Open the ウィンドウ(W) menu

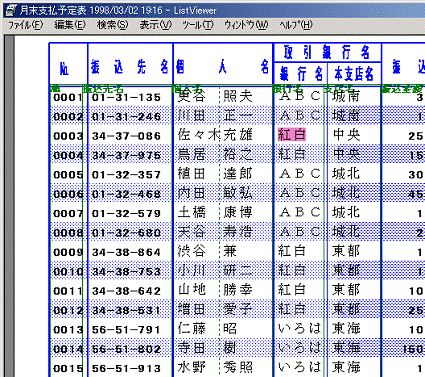point(246,25)
